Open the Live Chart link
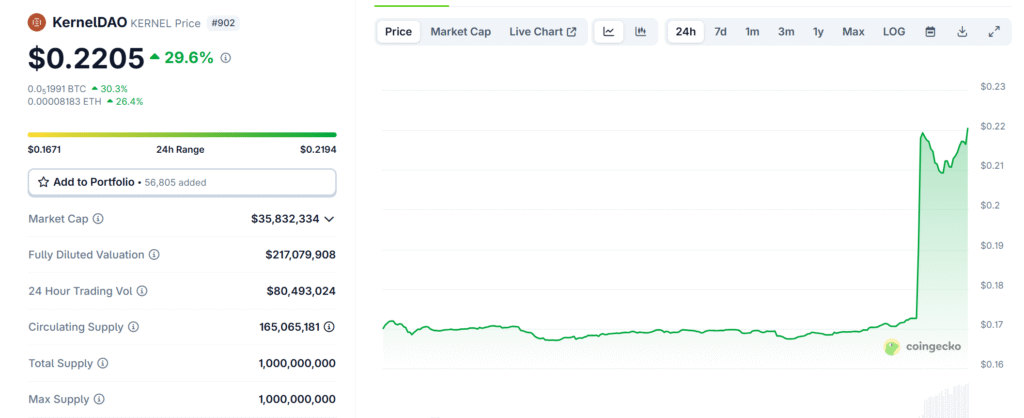This screenshot has height=418, width=1024. pos(542,32)
